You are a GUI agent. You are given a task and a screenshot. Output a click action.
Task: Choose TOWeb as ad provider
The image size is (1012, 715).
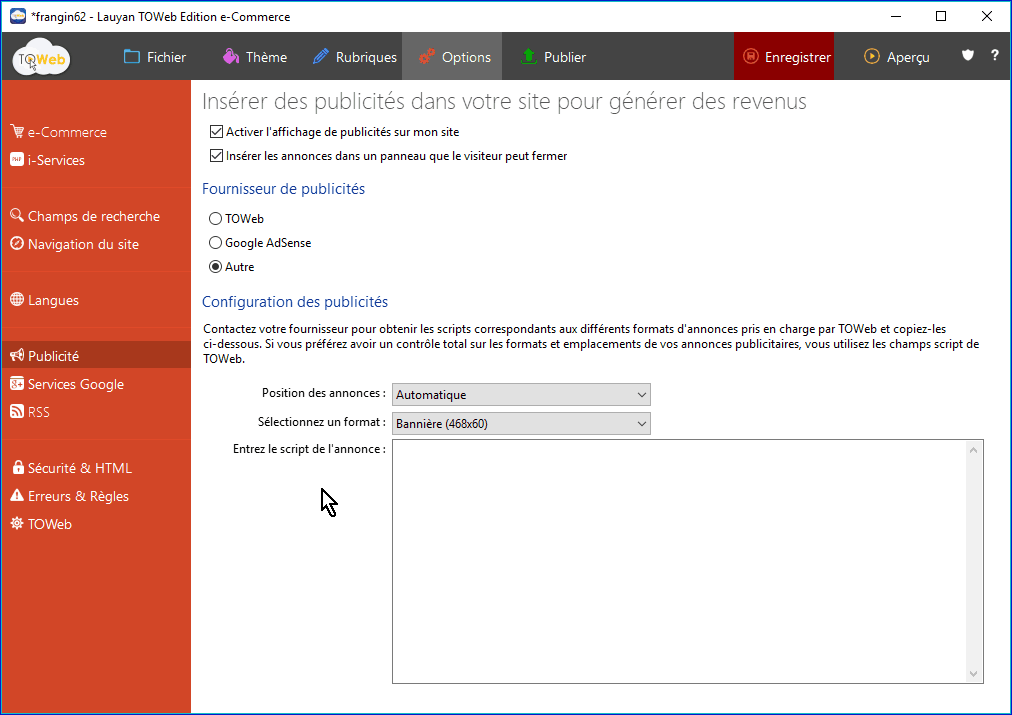pyautogui.click(x=215, y=219)
